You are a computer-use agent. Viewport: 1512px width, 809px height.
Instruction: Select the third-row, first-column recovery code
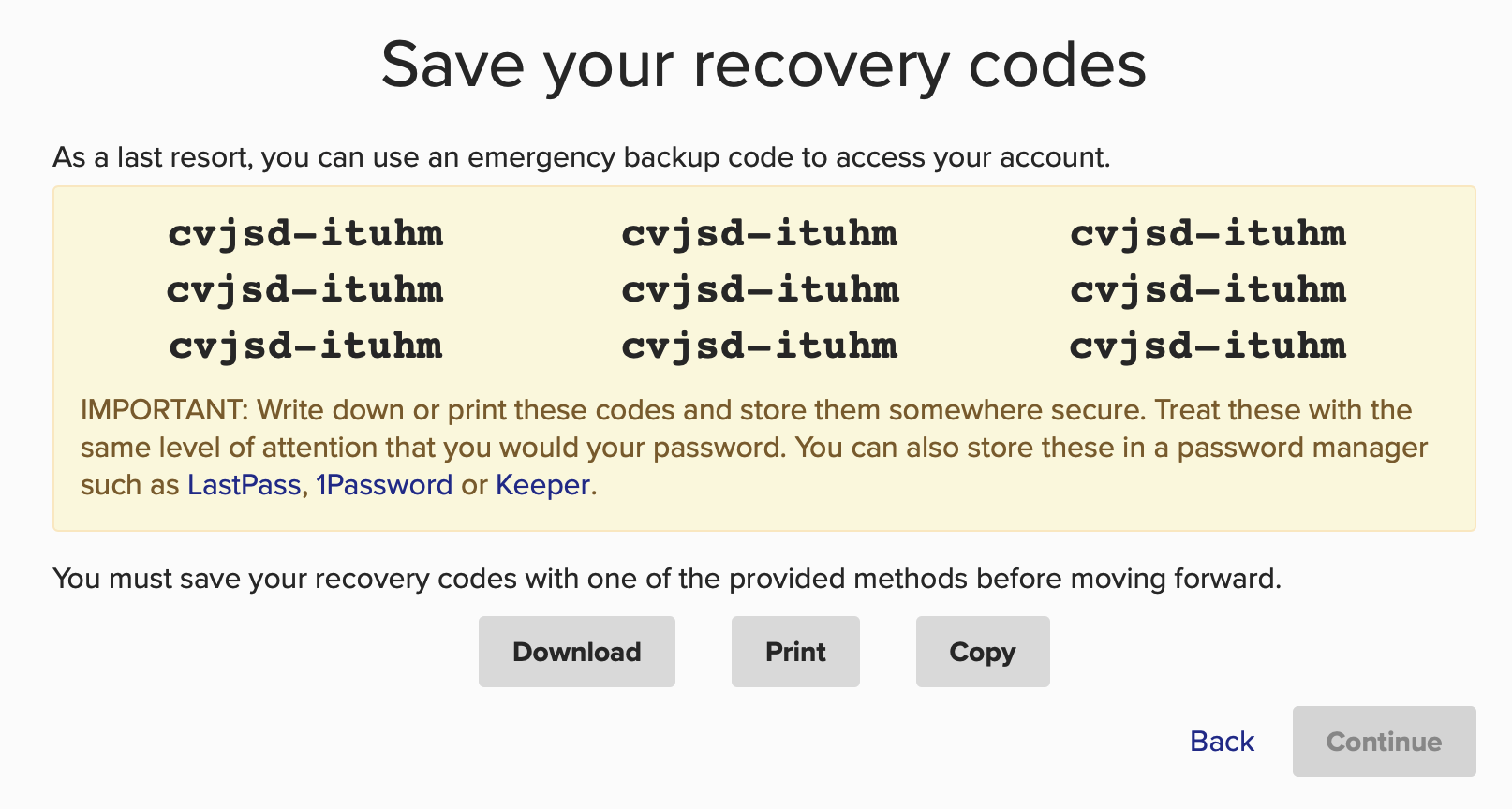point(305,346)
